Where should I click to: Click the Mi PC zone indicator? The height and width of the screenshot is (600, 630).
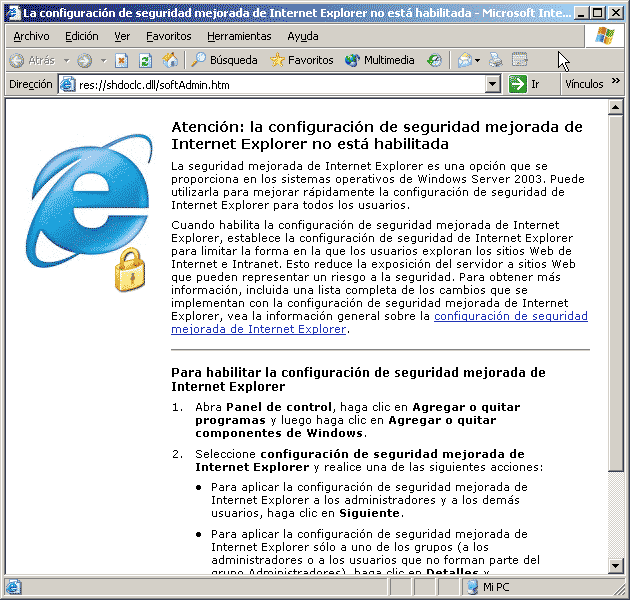click(489, 587)
